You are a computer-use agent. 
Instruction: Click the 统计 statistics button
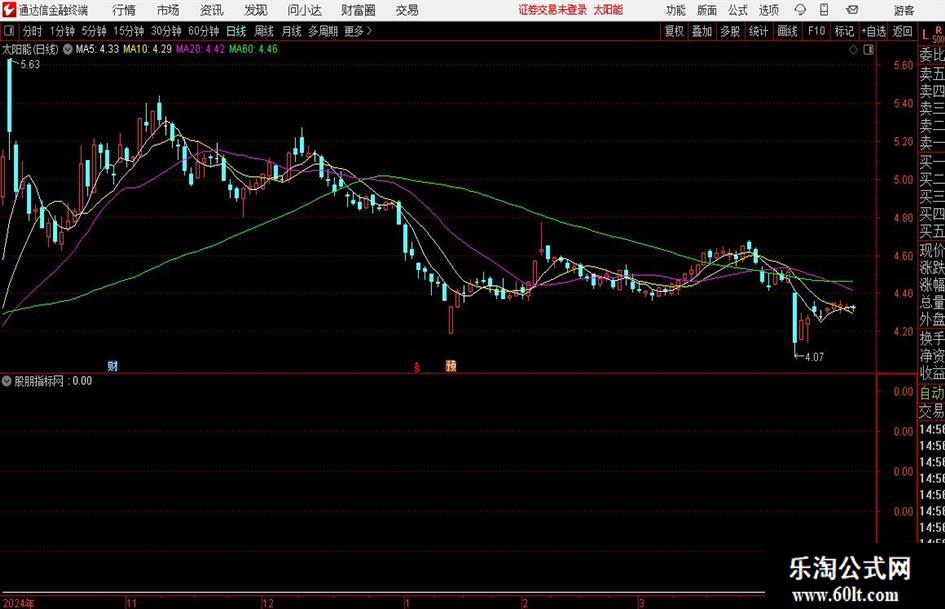click(x=758, y=31)
